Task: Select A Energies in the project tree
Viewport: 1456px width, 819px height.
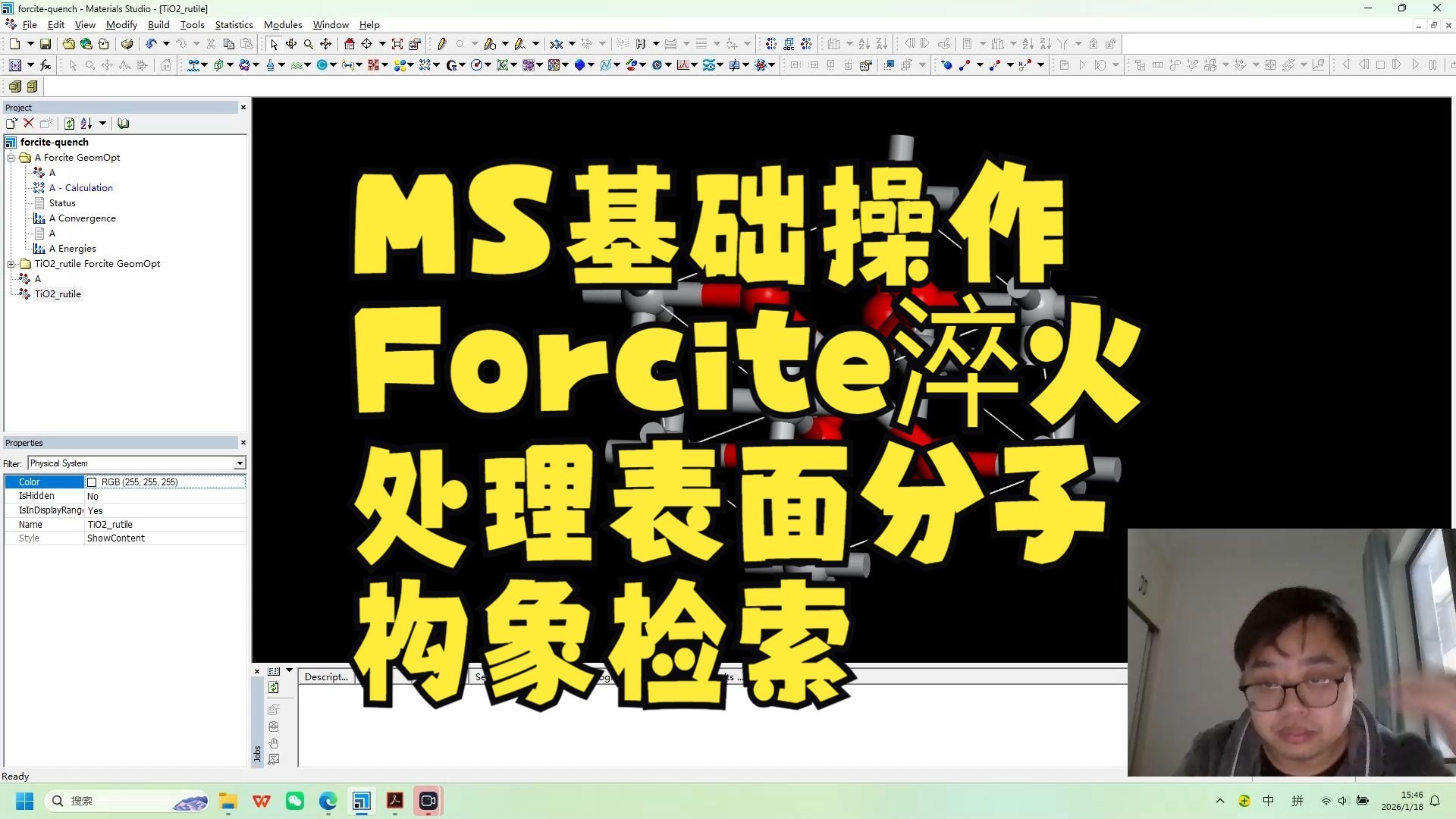Action: [73, 248]
